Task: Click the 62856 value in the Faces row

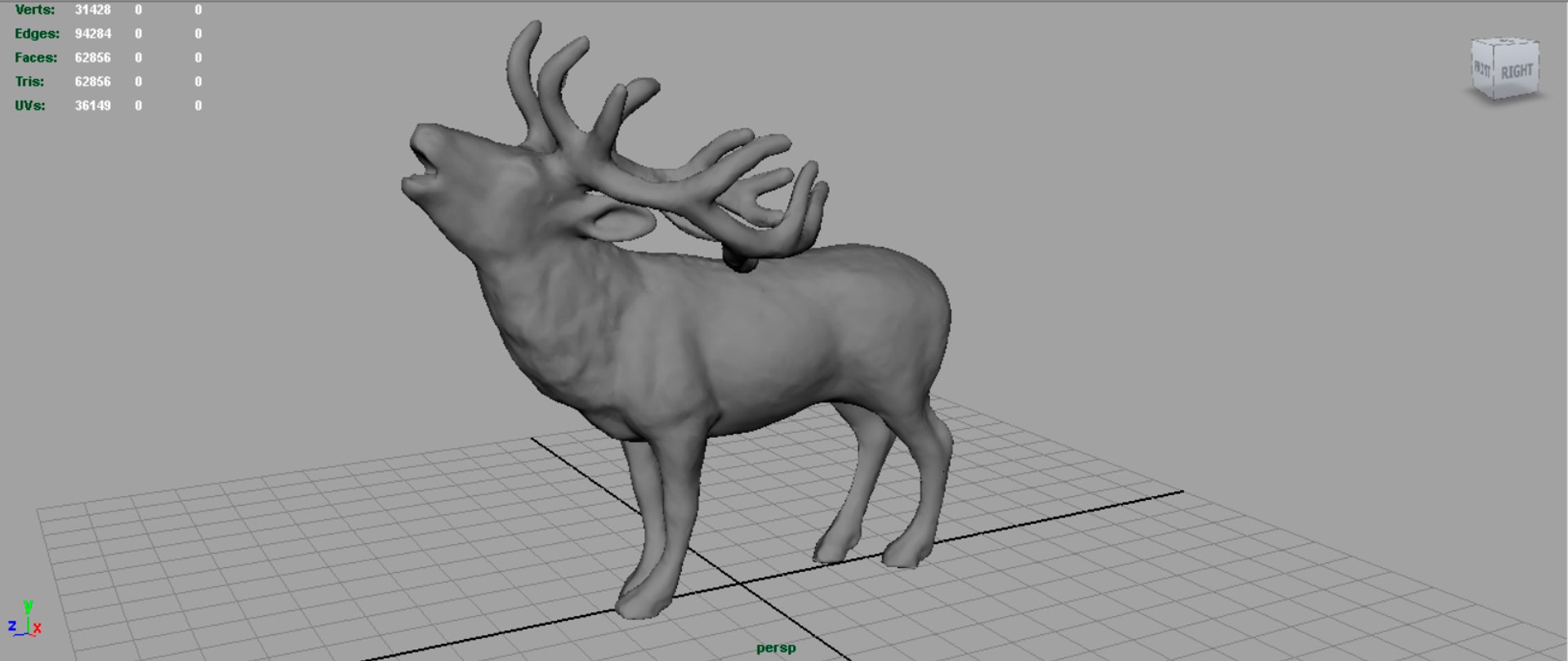Action: pos(93,57)
